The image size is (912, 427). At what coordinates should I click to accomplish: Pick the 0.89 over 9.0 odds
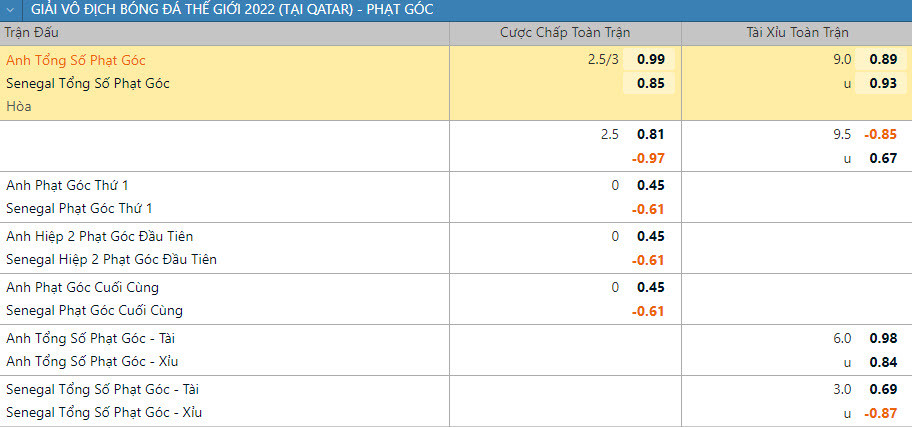(882, 60)
